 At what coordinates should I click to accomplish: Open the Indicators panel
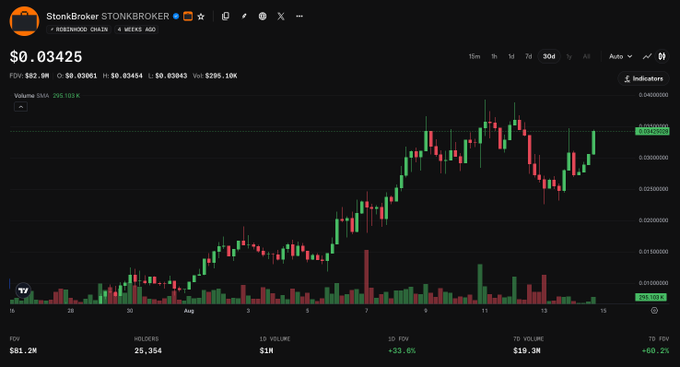point(644,79)
